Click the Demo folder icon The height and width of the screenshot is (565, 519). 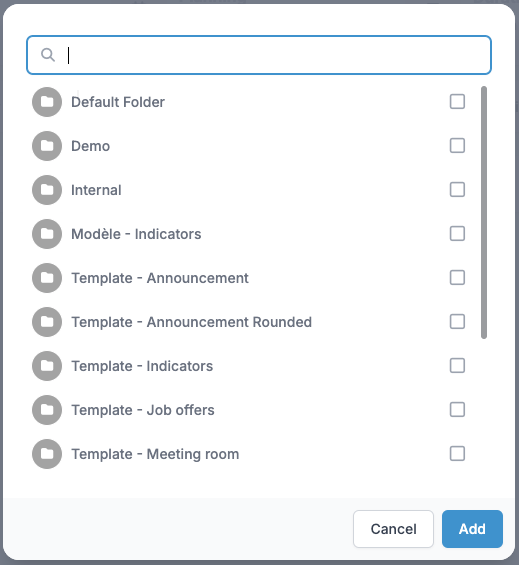47,146
